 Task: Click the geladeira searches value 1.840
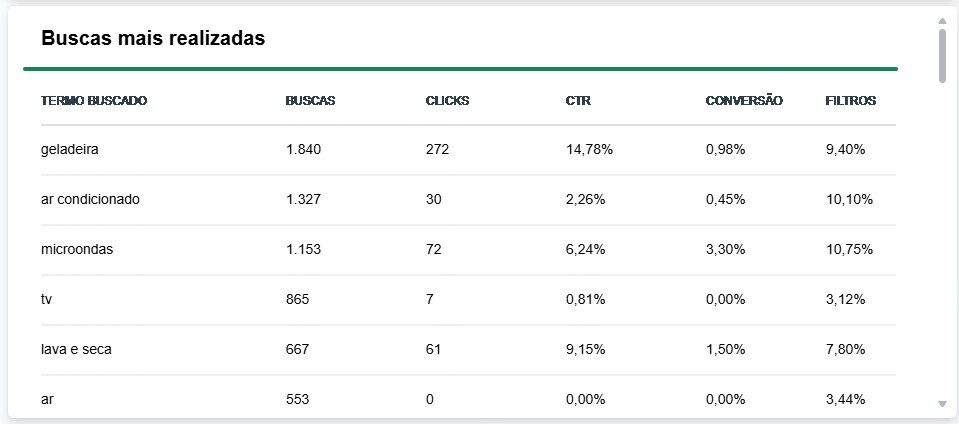click(303, 150)
